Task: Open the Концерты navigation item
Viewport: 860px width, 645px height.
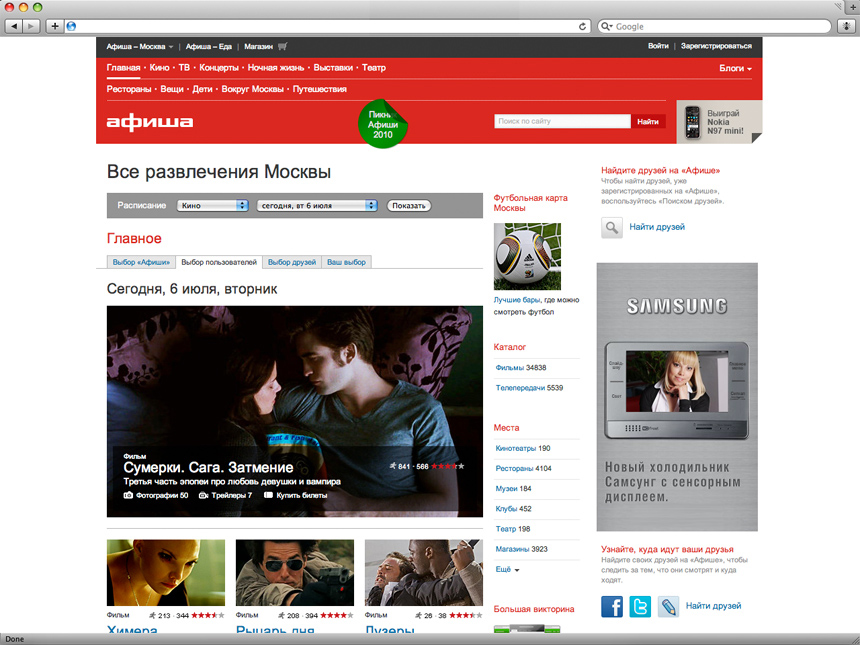Action: pos(219,68)
